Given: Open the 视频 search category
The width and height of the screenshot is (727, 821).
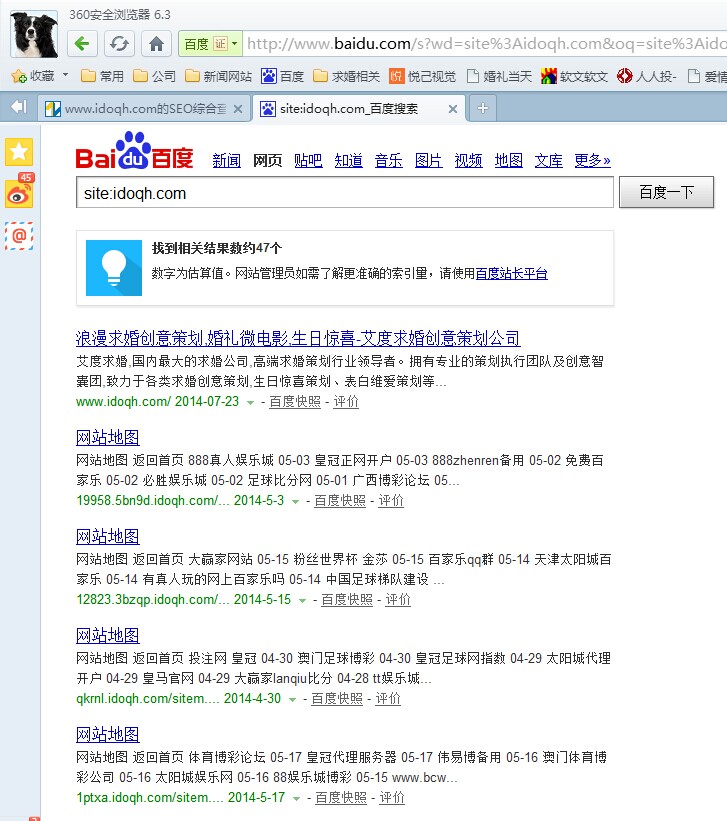Looking at the screenshot, I should [x=468, y=160].
